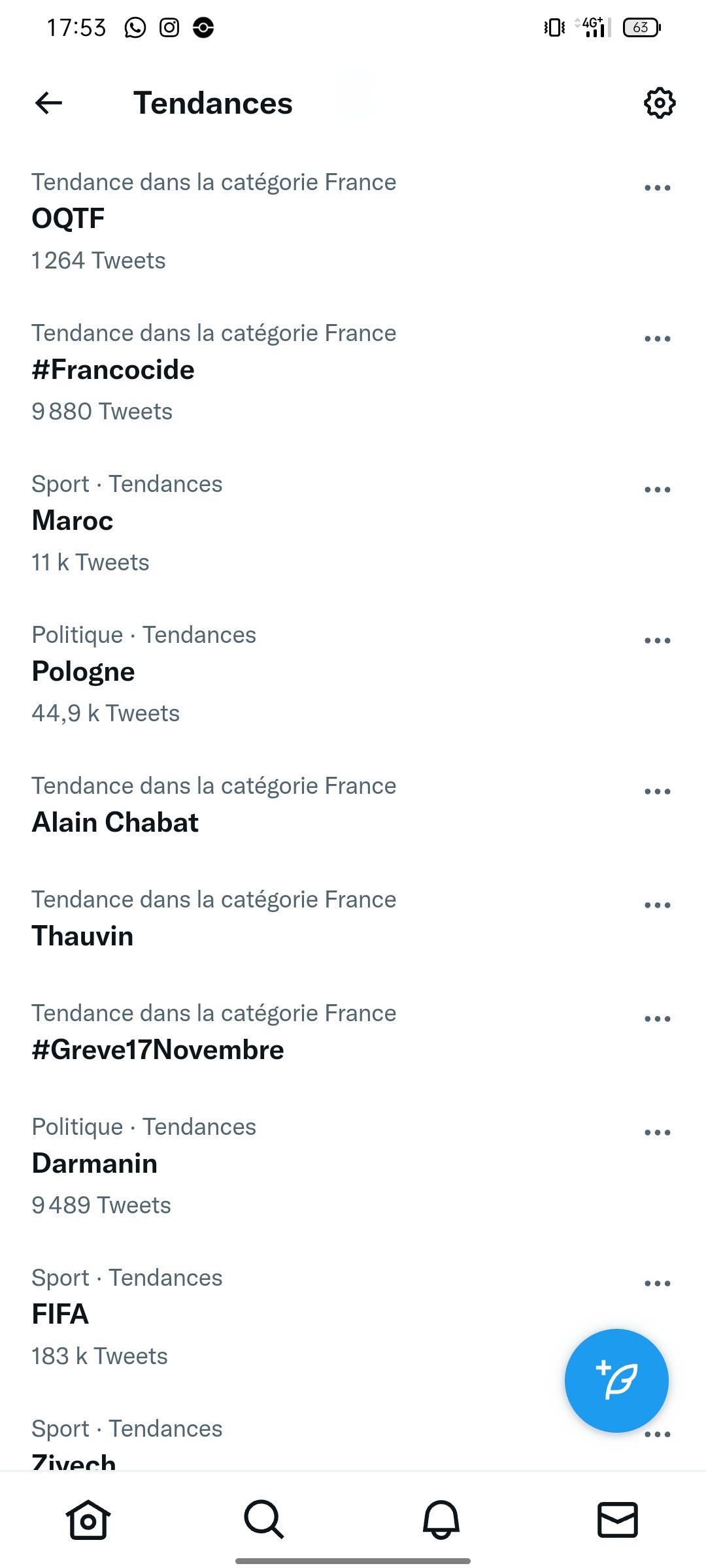Tap the compose tweet floating button

click(616, 1381)
